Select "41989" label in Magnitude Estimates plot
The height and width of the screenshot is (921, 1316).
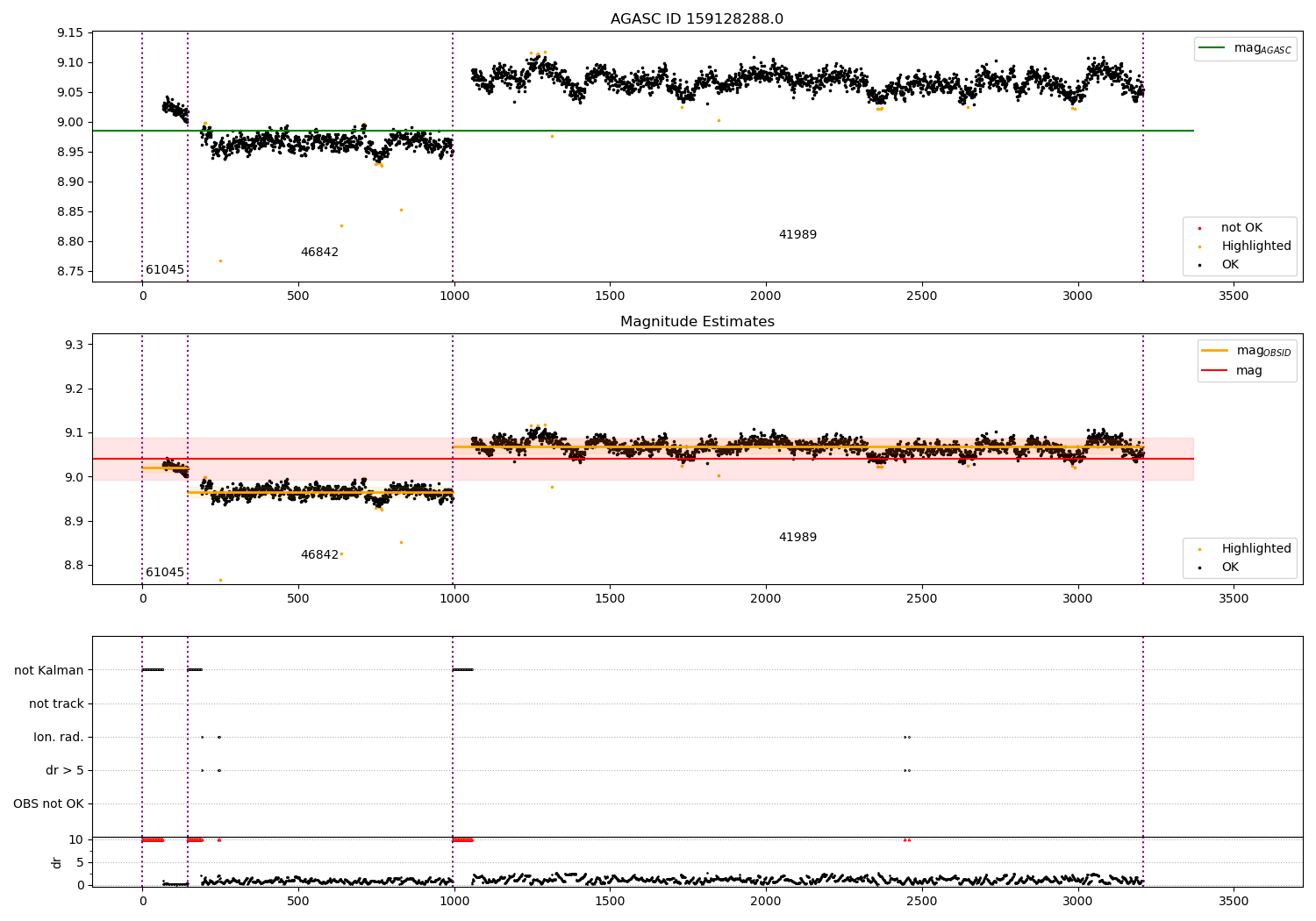[x=797, y=538]
